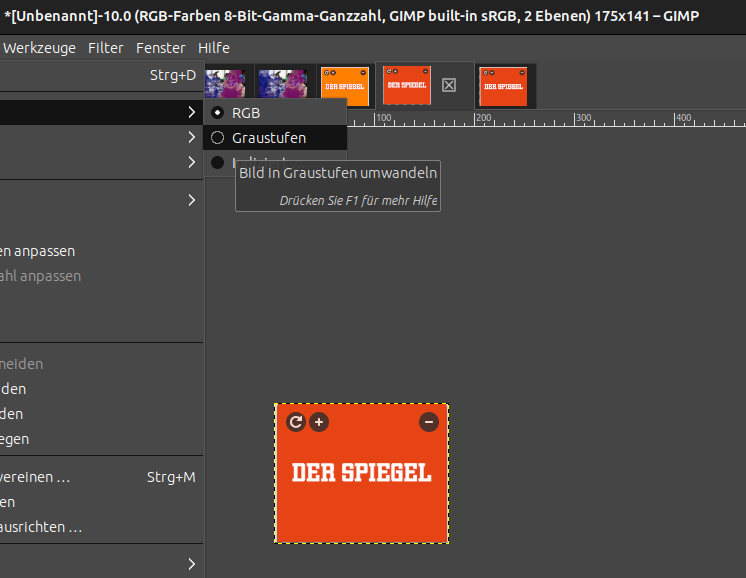
Task: Click the circular refresh icon on the canvas image
Action: [x=295, y=422]
